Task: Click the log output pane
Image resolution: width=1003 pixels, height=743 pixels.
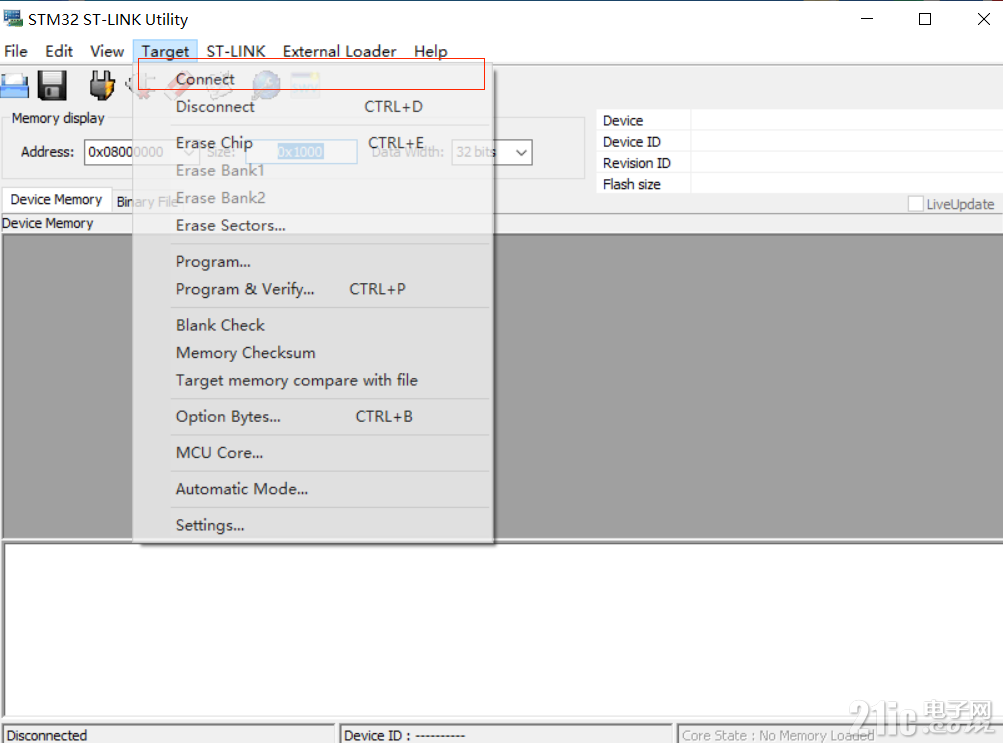Action: click(502, 629)
